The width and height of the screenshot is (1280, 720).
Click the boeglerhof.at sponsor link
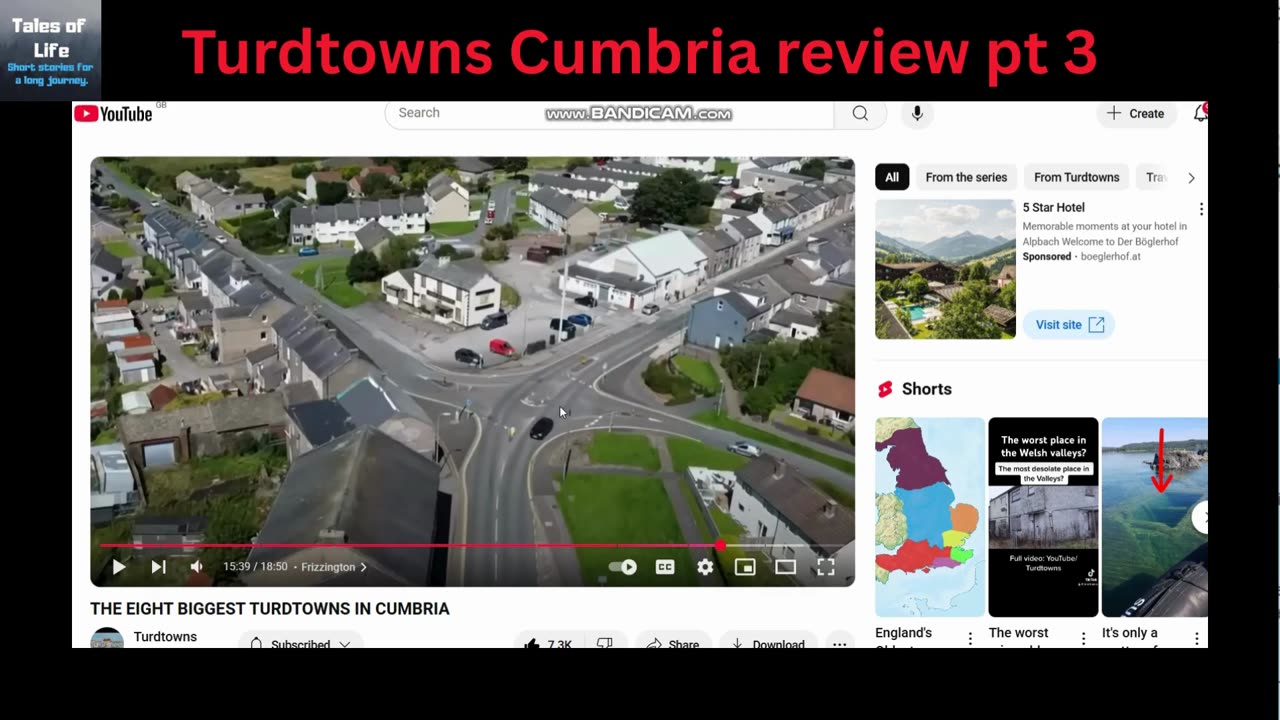(x=1108, y=257)
